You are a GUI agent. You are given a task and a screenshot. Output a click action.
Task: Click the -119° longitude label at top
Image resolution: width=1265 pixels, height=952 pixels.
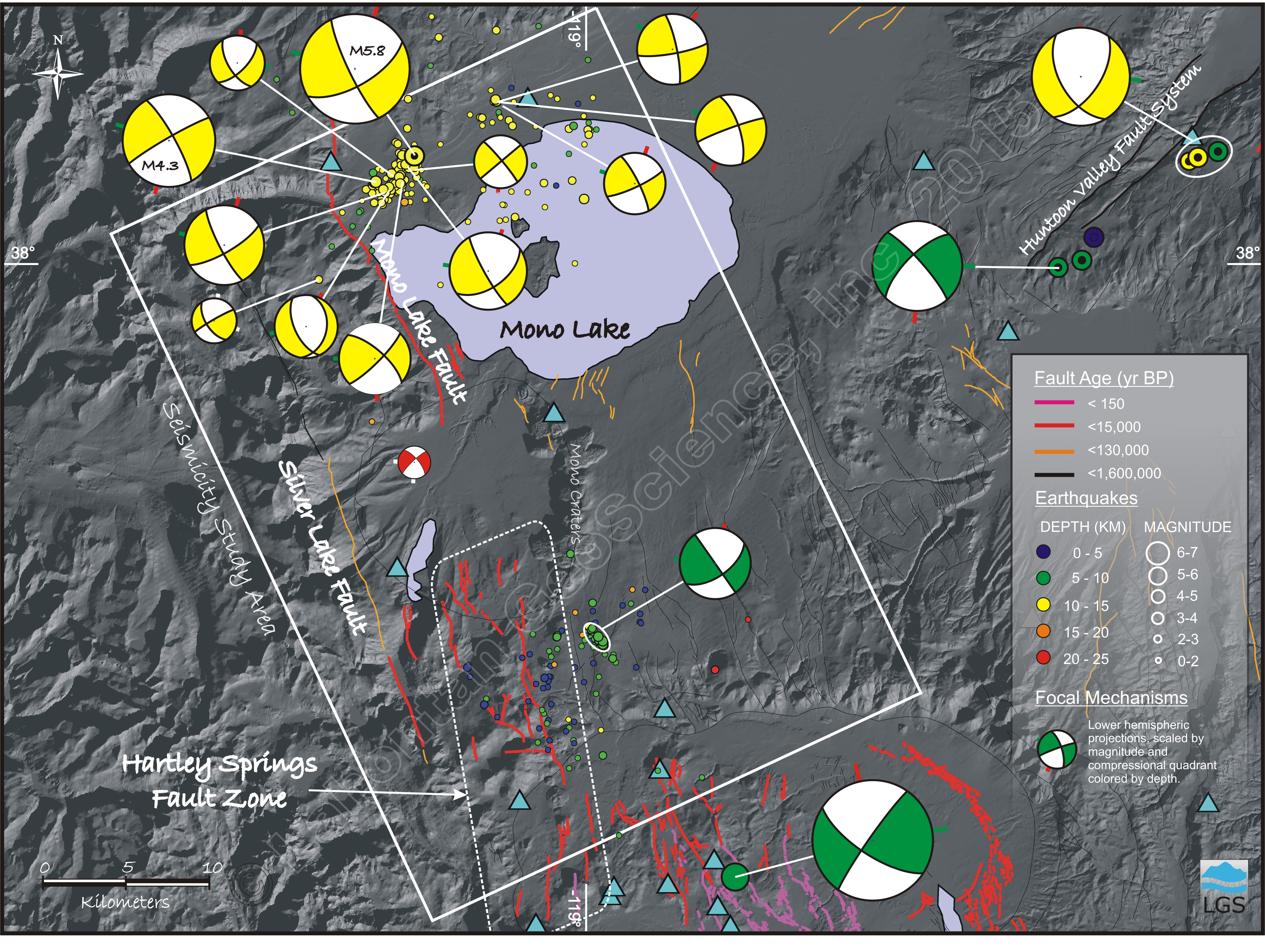(x=574, y=29)
